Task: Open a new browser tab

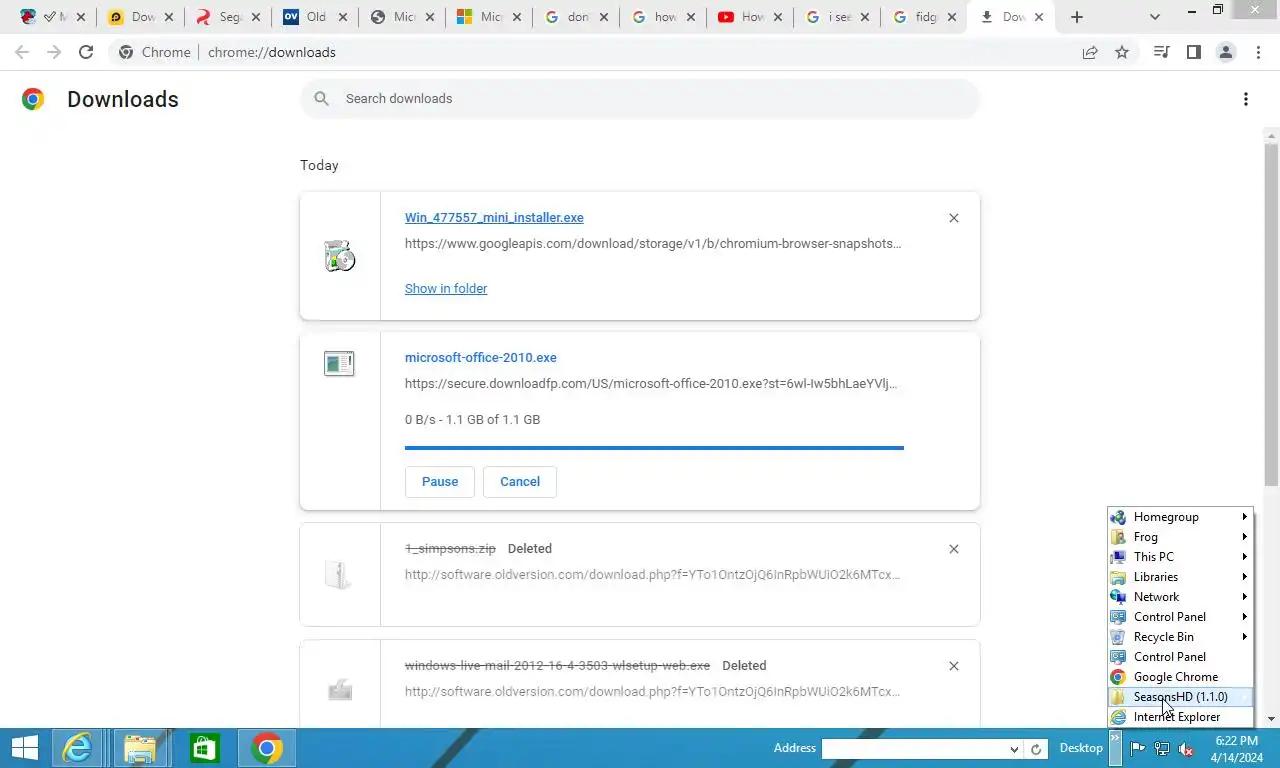Action: [1076, 17]
